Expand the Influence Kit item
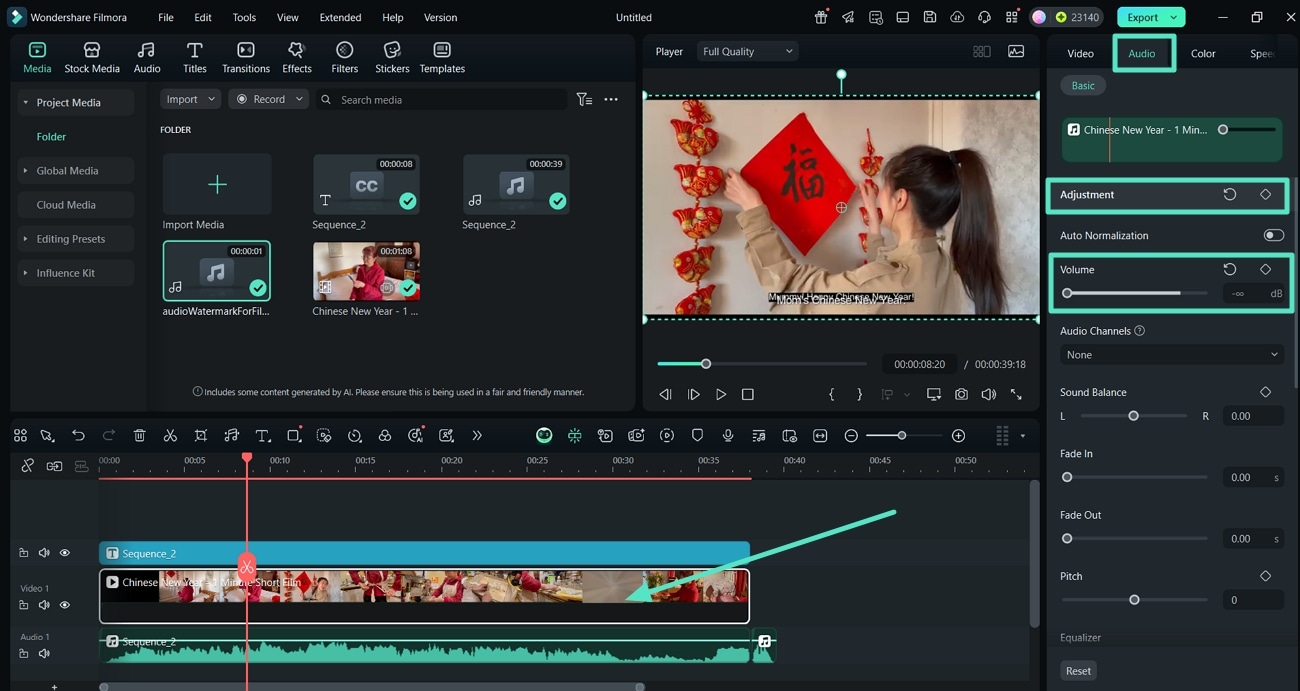Image resolution: width=1300 pixels, height=691 pixels. click(26, 273)
